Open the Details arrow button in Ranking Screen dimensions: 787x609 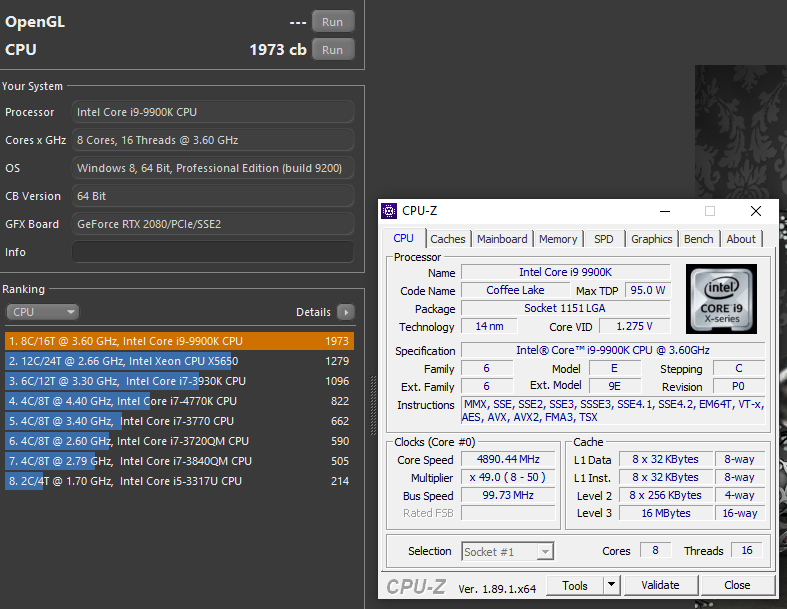click(x=346, y=312)
